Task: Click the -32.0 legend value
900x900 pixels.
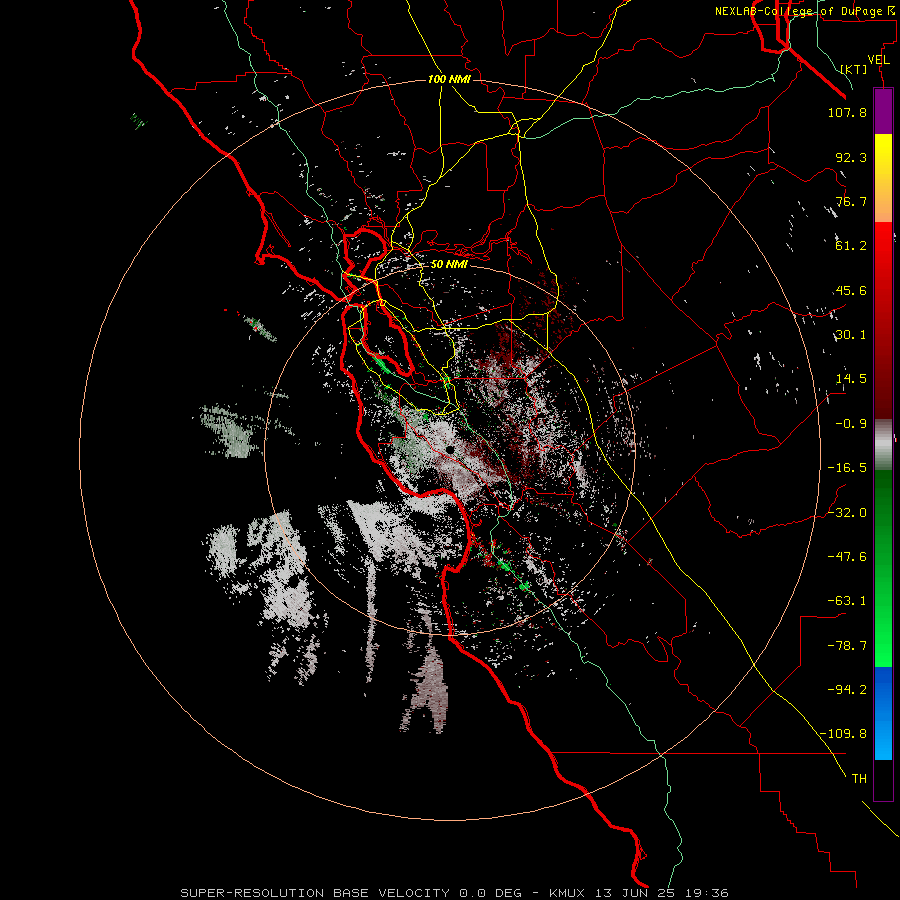Action: click(x=847, y=513)
